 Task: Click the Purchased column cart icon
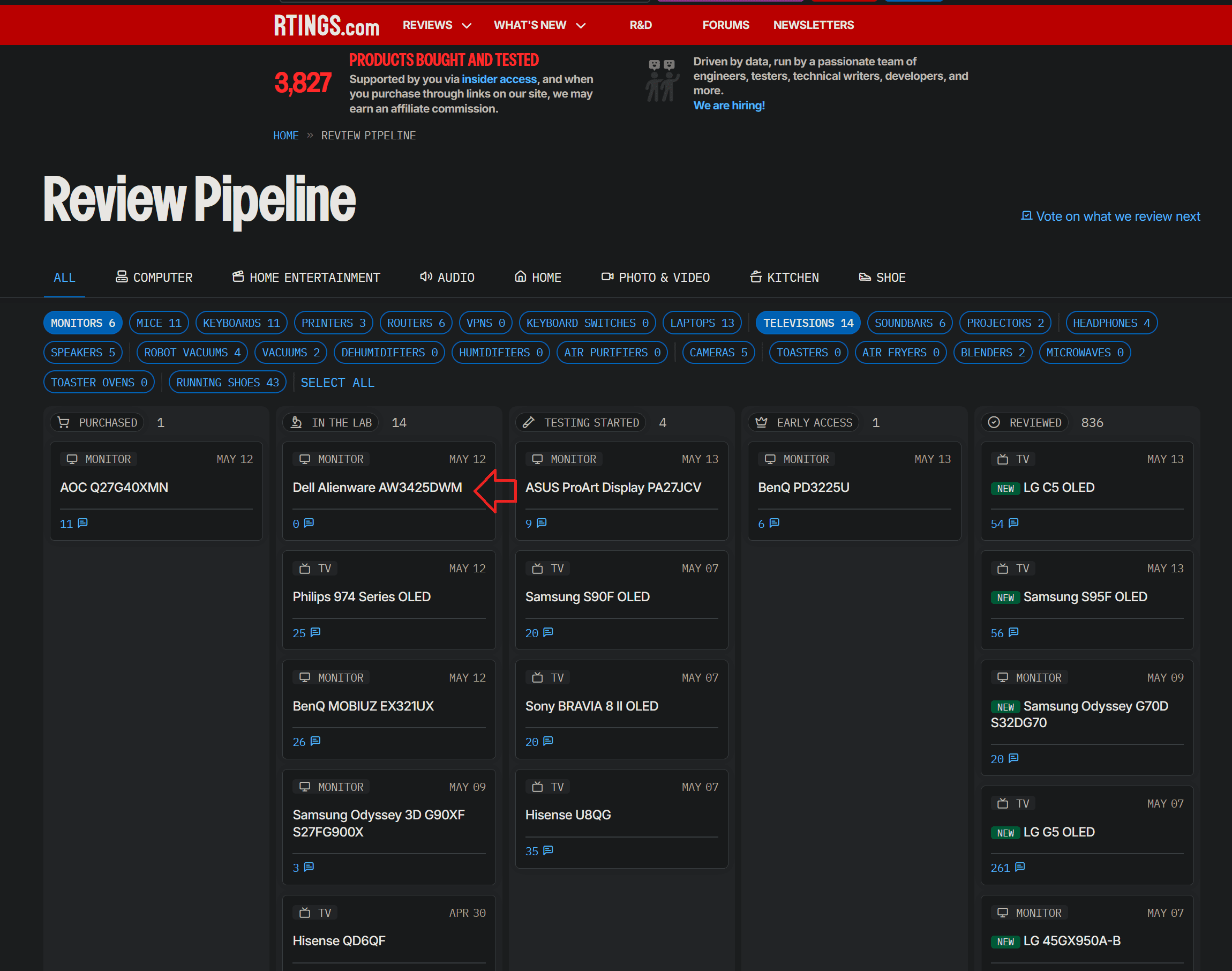tap(64, 422)
